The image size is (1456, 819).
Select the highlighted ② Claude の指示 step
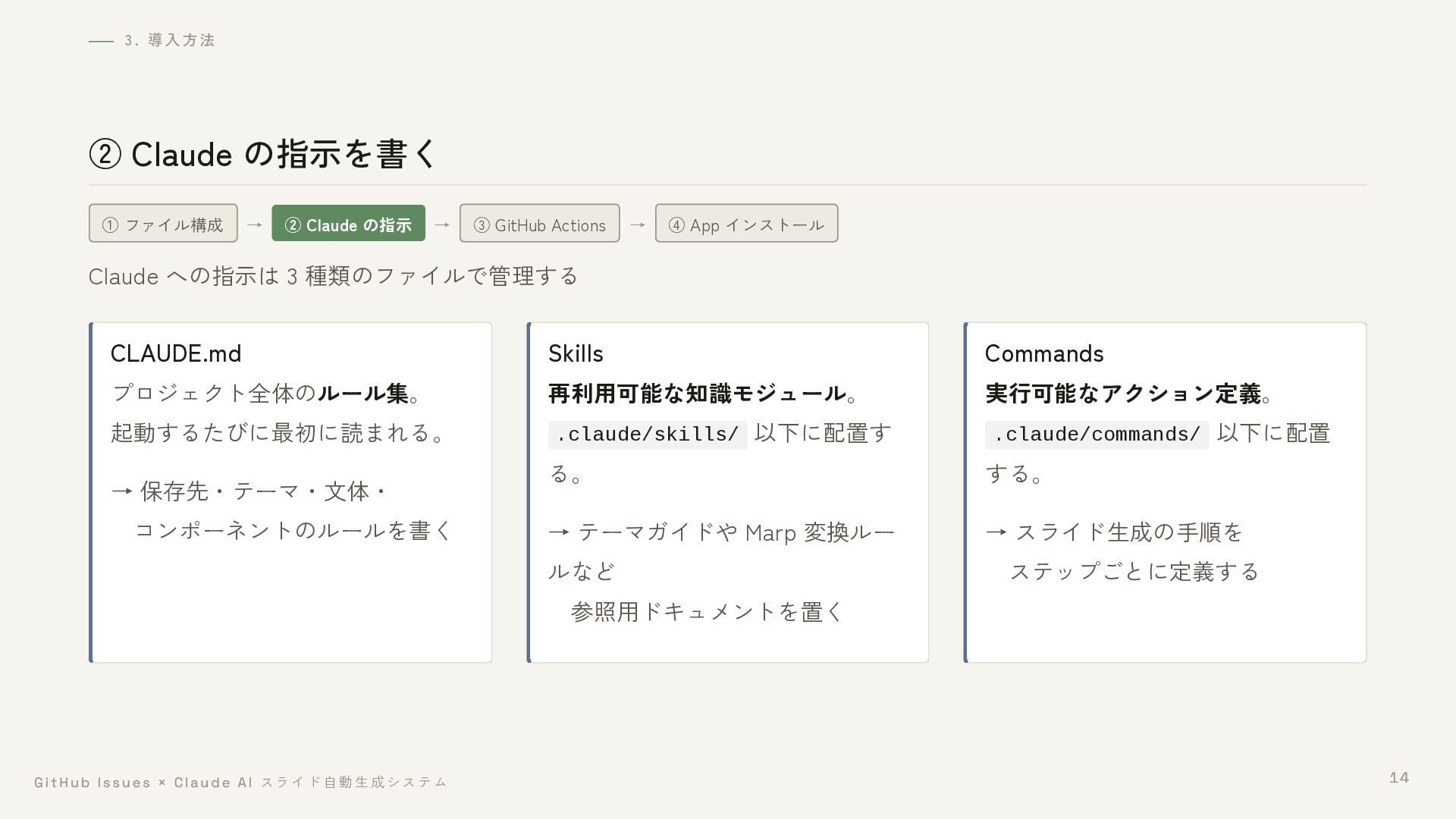pos(348,224)
